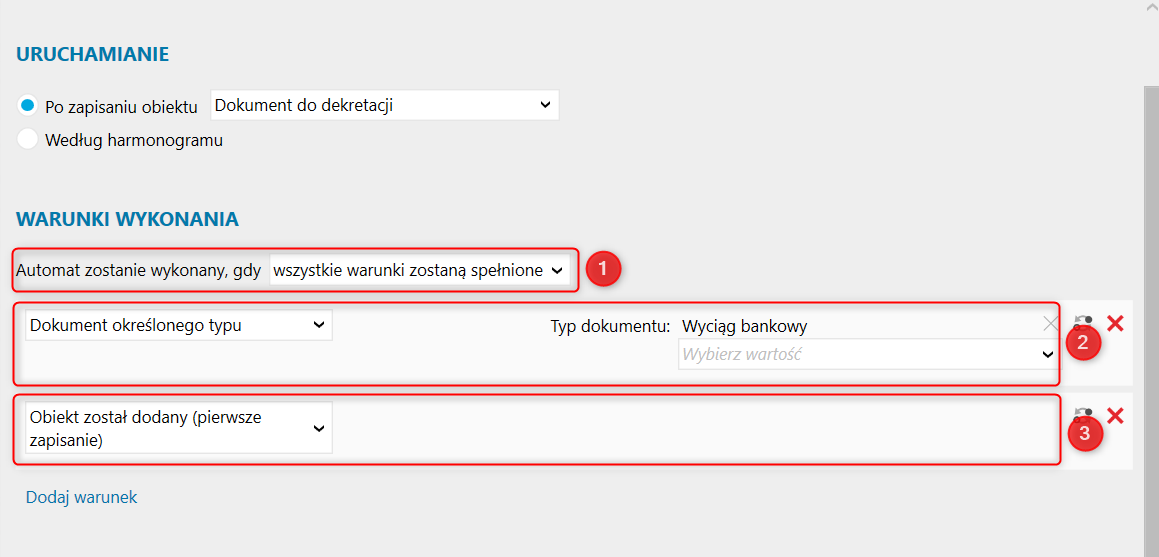1159x557 pixels.
Task: Open the 'Dokument określonego typu' condition dropdown
Action: (x=178, y=325)
